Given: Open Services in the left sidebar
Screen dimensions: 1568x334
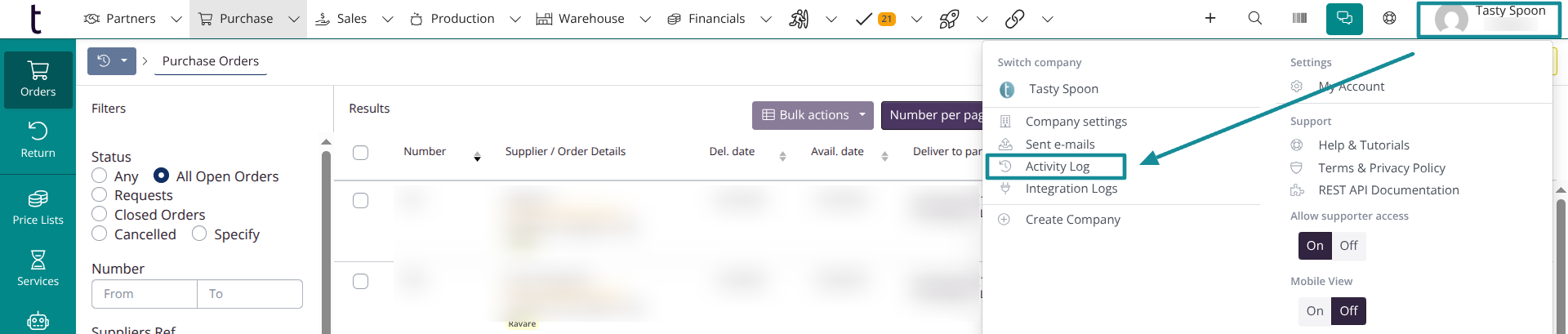Looking at the screenshot, I should [x=38, y=269].
